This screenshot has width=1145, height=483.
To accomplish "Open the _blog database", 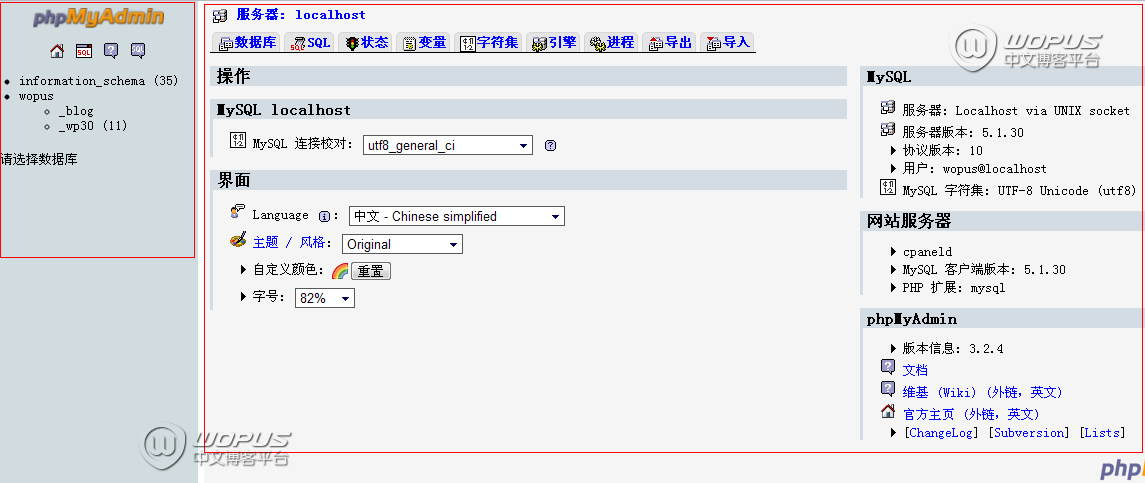I will [x=76, y=111].
